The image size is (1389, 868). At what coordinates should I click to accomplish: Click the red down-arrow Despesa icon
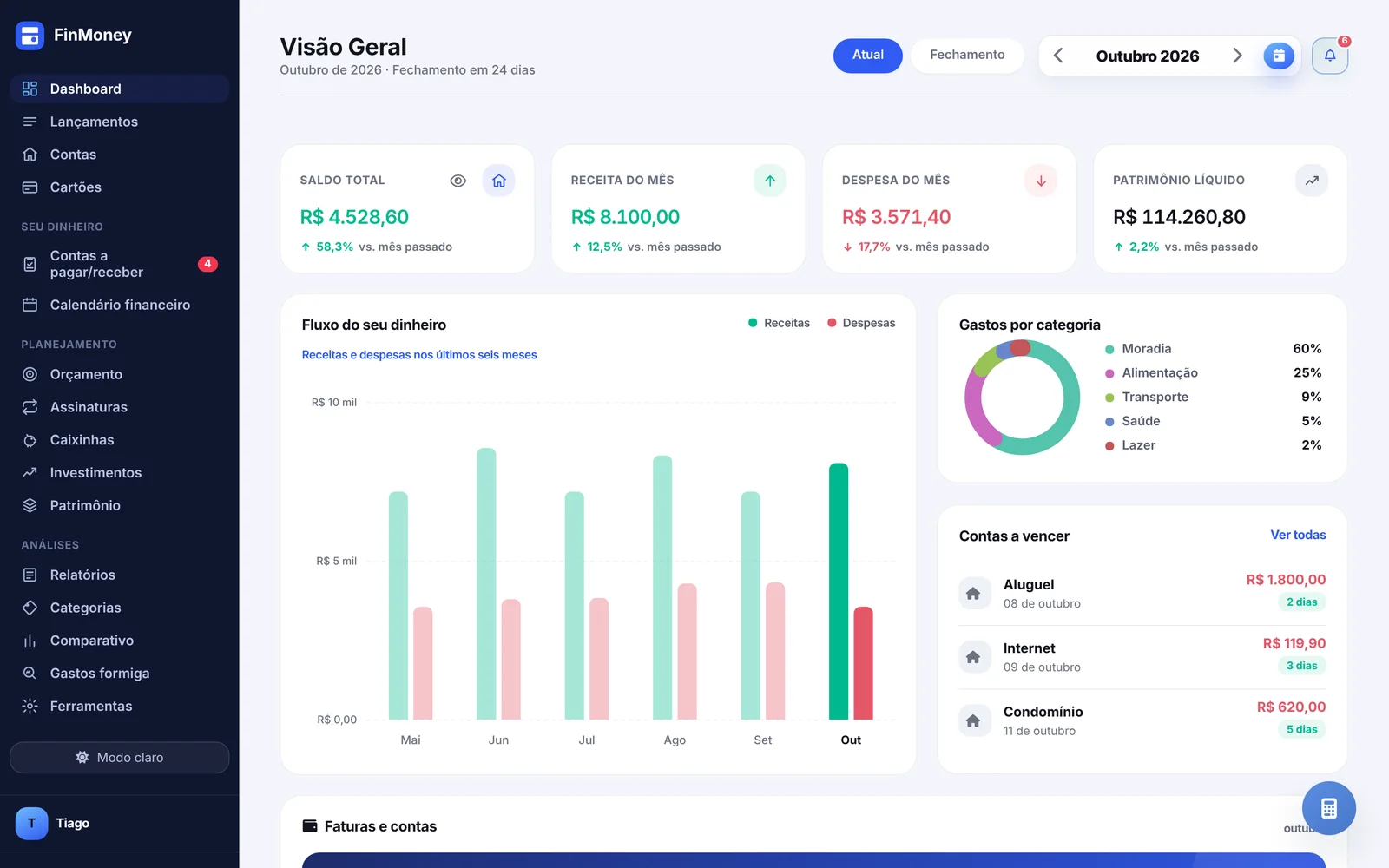1041,181
